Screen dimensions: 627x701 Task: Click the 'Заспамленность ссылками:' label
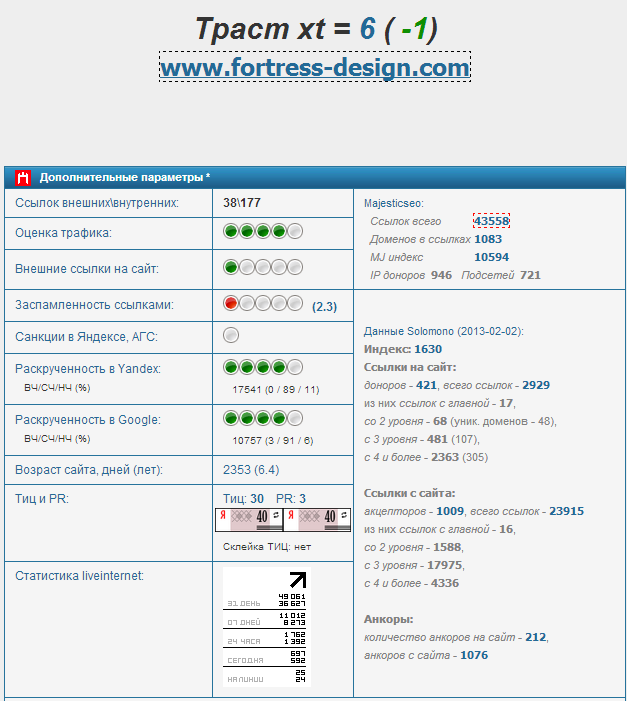click(x=94, y=305)
